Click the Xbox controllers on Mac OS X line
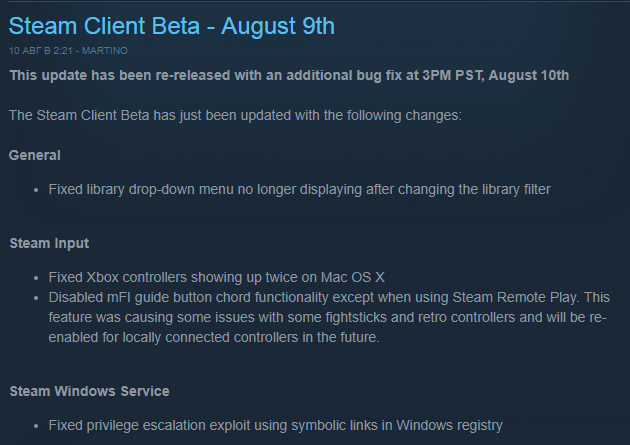 pyautogui.click(x=217, y=278)
